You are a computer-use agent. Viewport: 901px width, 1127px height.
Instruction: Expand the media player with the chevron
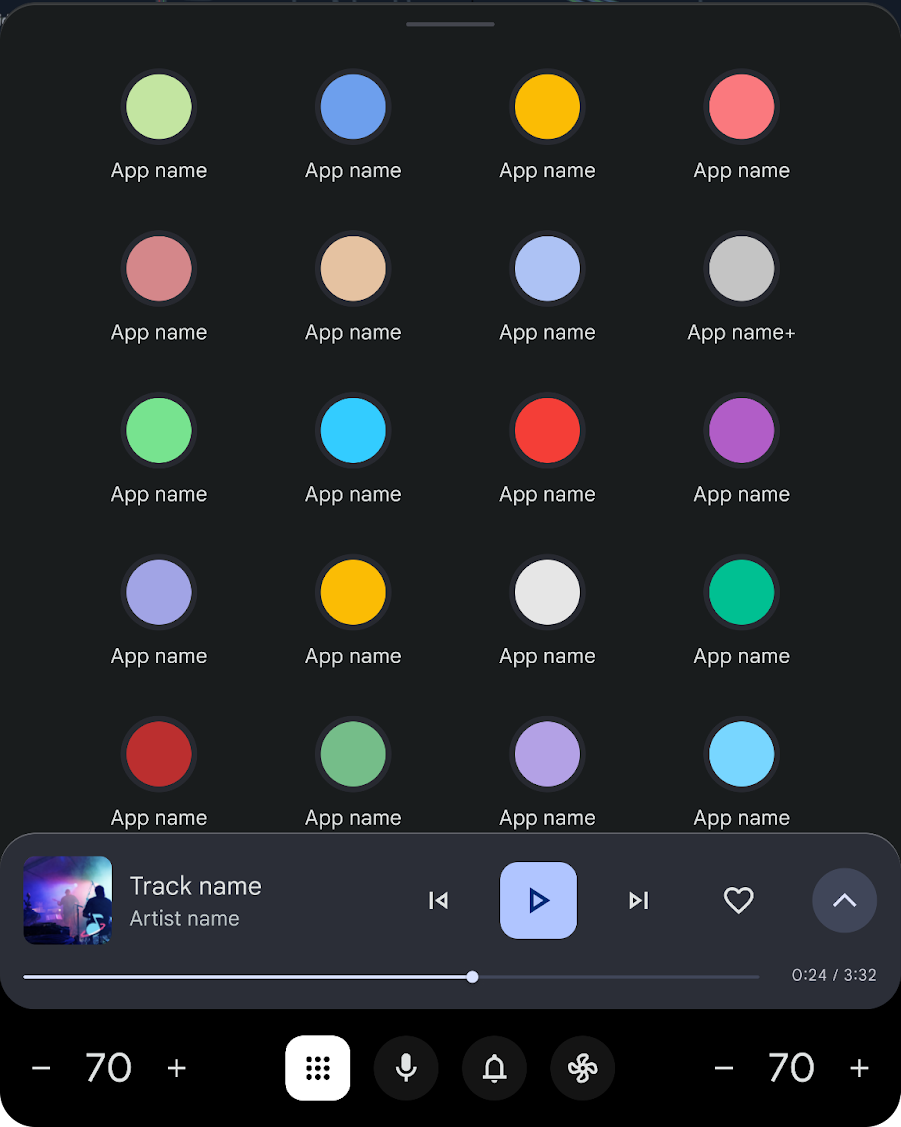click(844, 900)
